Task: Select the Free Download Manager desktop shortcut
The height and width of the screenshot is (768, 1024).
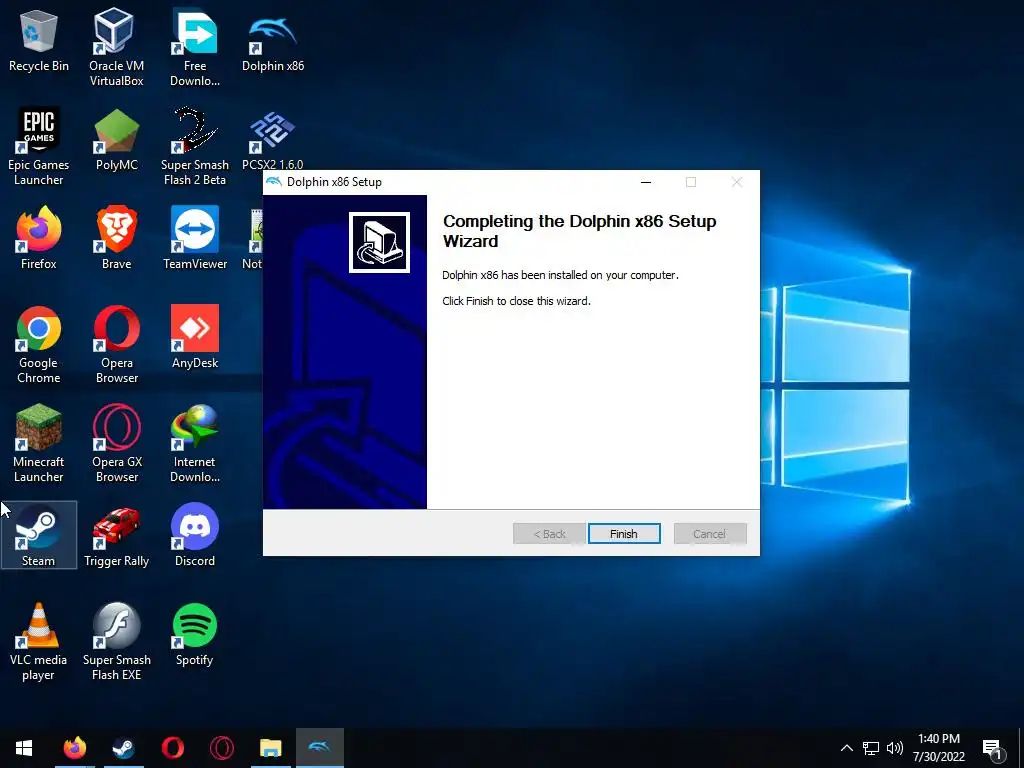Action: [195, 48]
